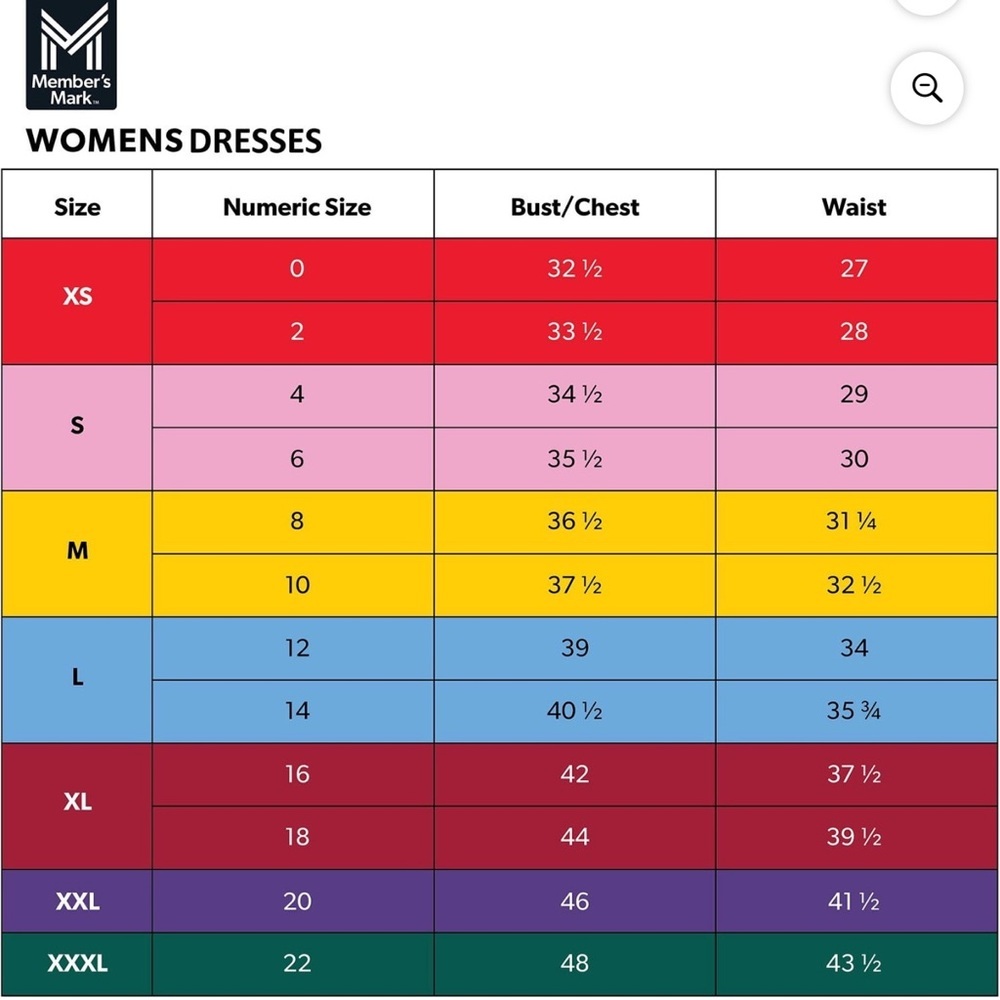Click the zoom out magnifier icon

pyautogui.click(x=927, y=88)
